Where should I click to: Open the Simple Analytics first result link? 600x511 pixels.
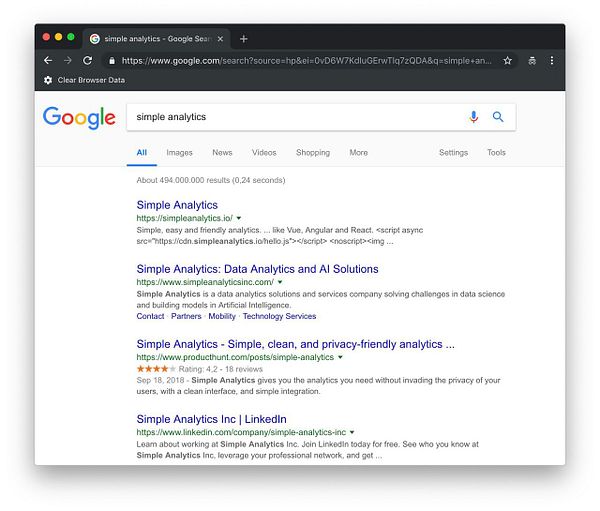(177, 205)
